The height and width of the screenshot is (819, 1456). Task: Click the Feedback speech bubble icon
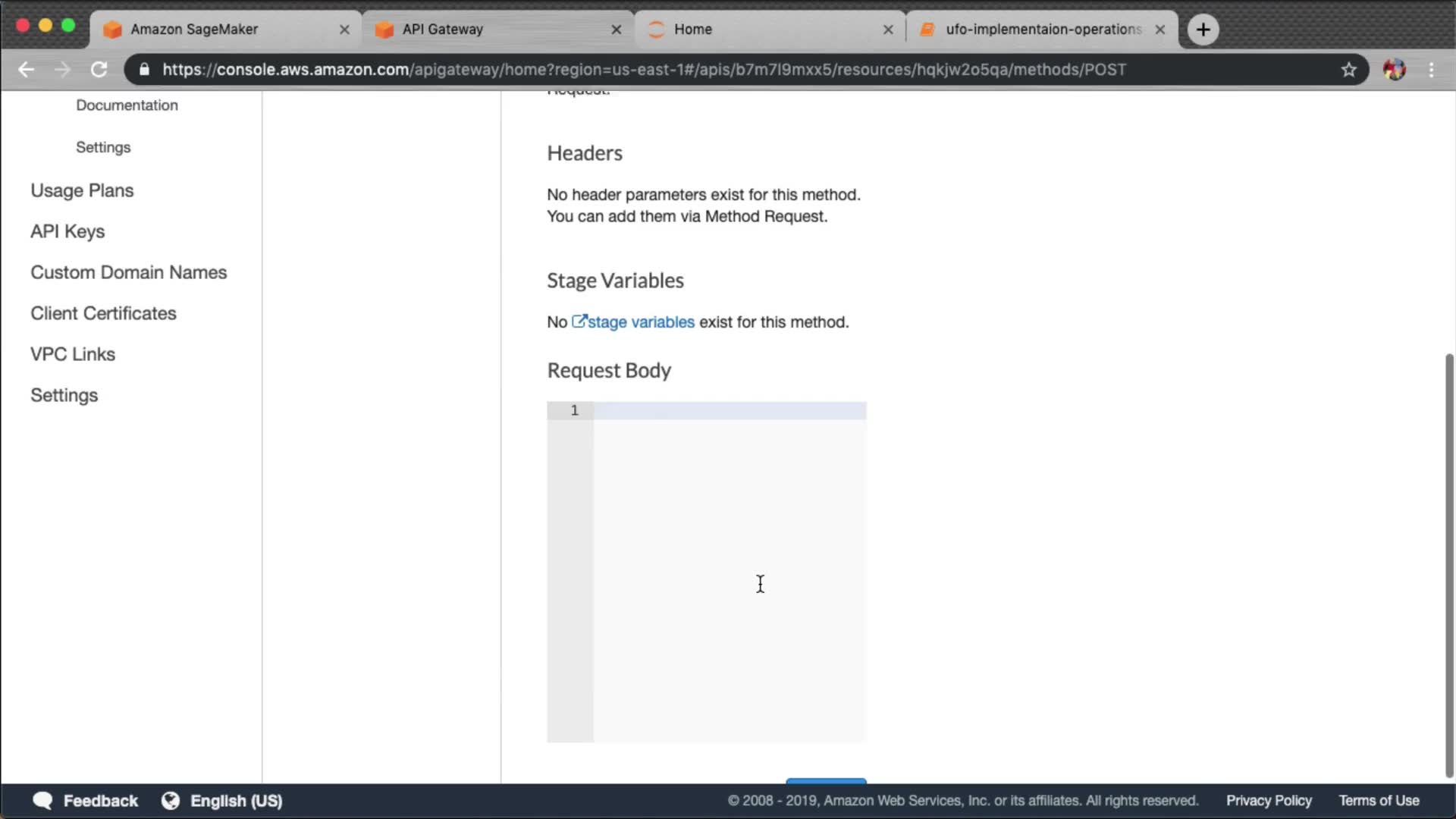click(43, 801)
